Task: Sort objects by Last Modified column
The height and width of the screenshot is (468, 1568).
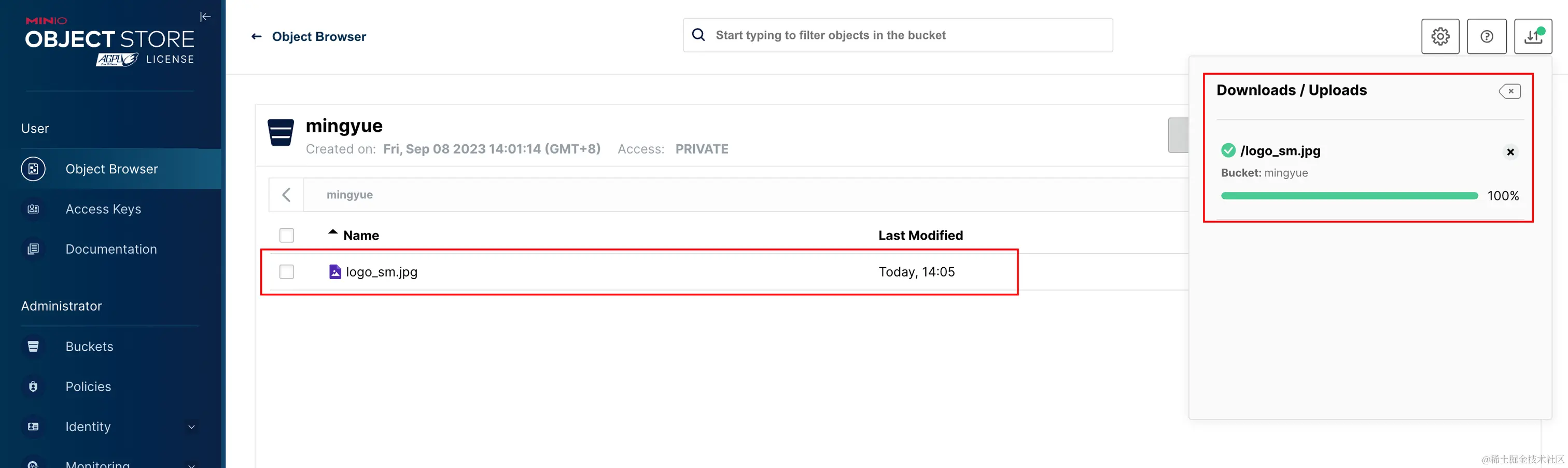Action: pos(920,235)
